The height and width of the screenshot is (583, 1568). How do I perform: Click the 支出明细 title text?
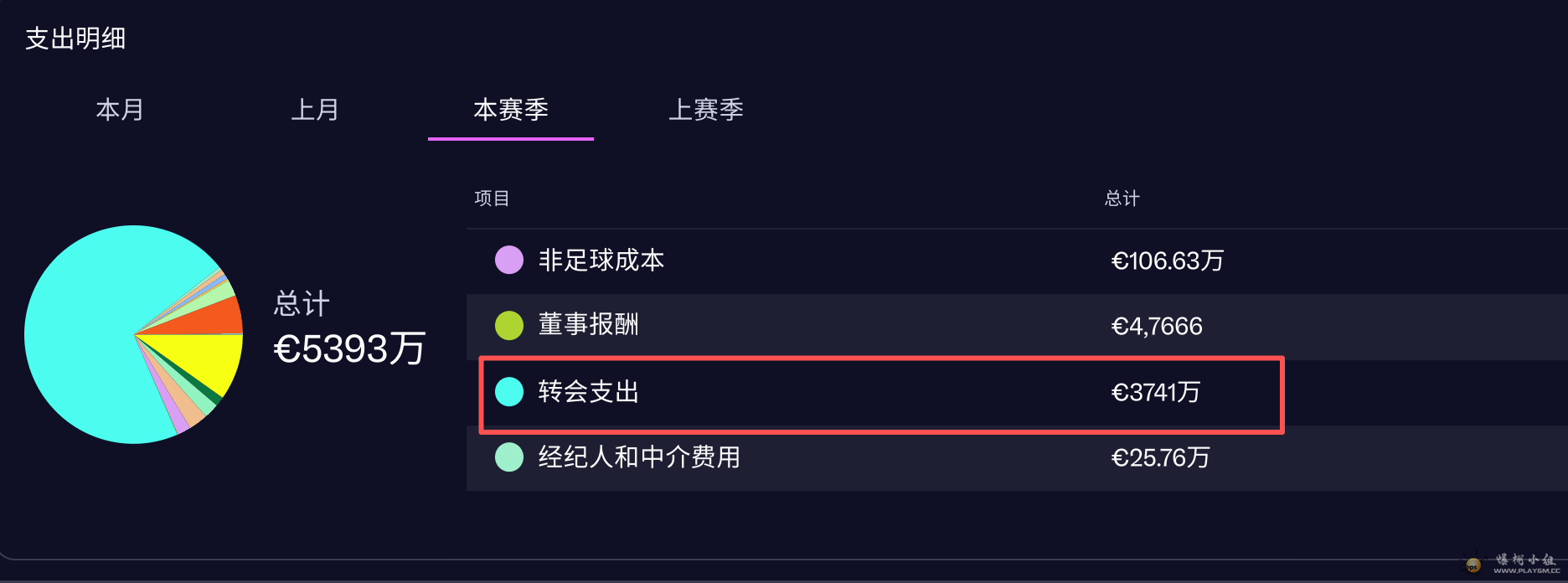coord(75,39)
